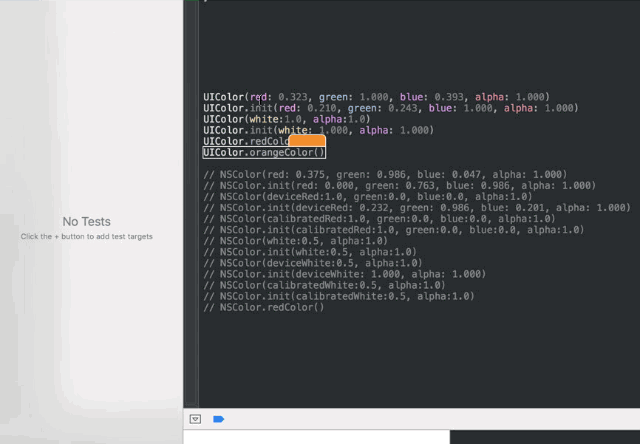This screenshot has width=640, height=444.
Task: Click the UIColor(white:1.0, alpha:1.0) line
Action: (287, 119)
